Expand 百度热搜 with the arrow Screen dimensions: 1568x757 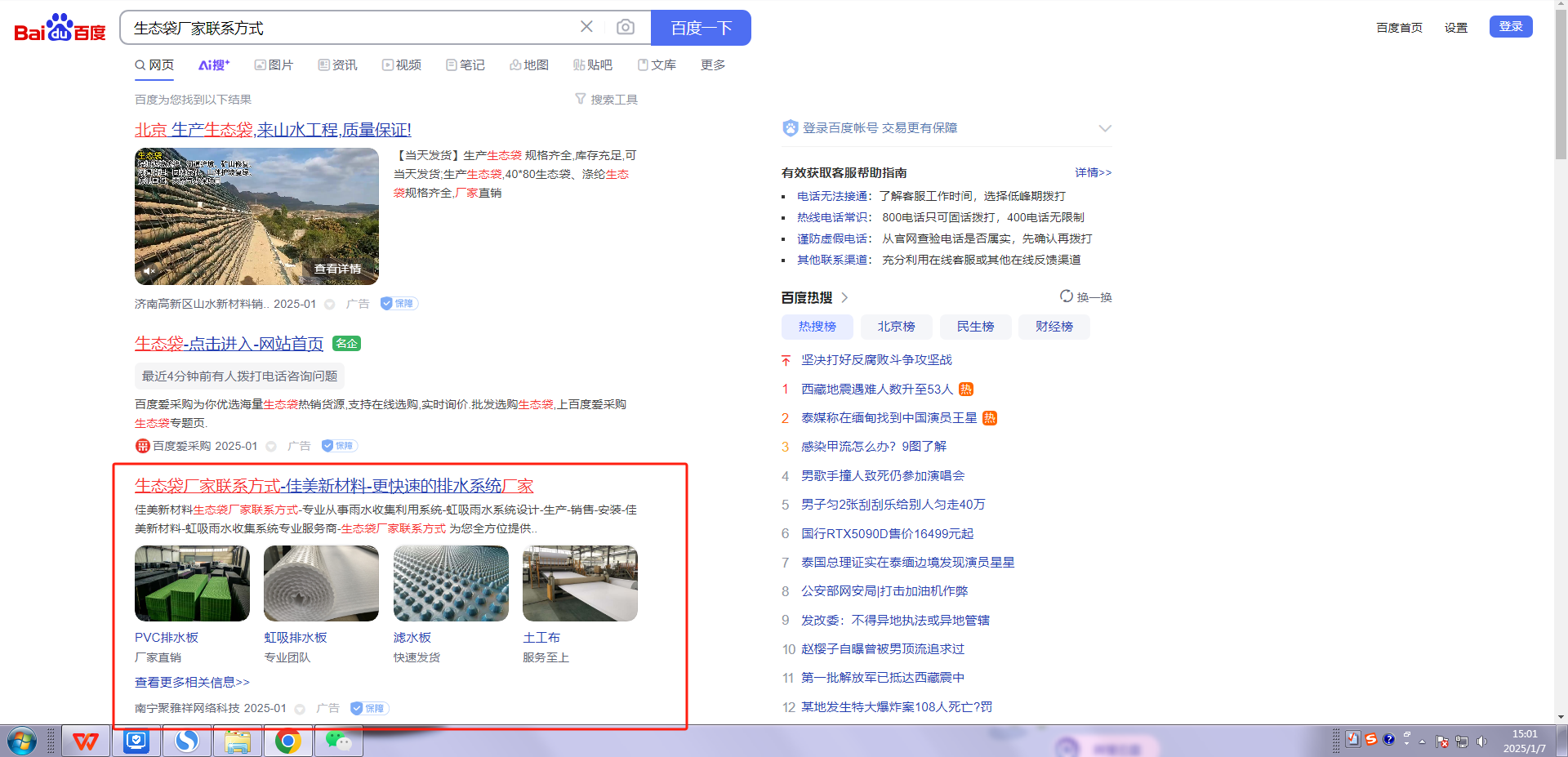(x=844, y=297)
